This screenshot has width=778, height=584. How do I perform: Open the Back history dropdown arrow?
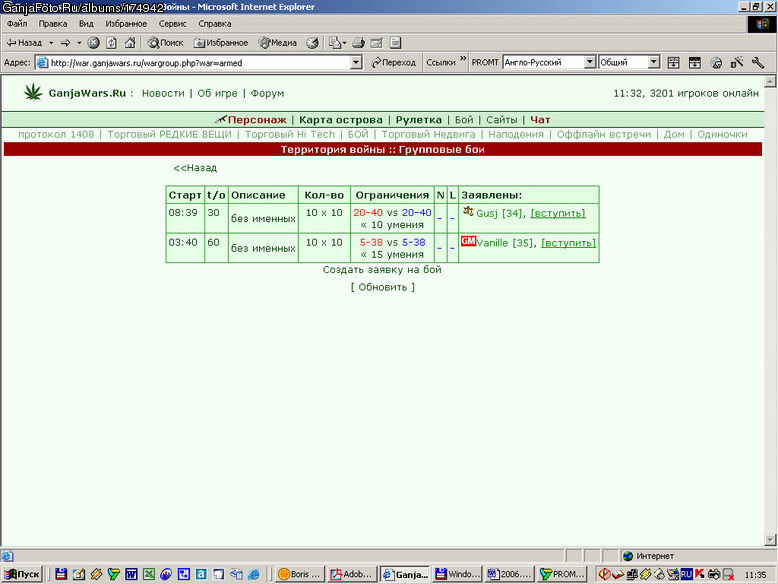[x=51, y=43]
